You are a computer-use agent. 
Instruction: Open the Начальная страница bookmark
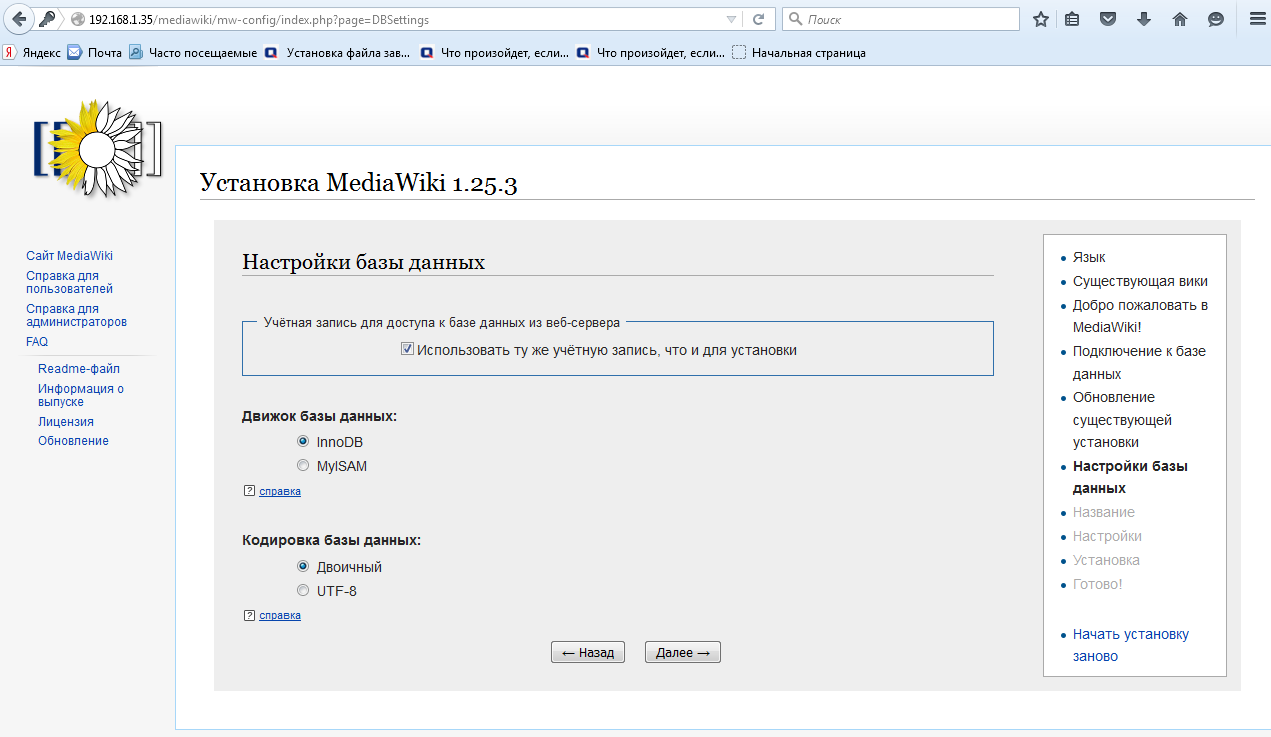click(799, 53)
